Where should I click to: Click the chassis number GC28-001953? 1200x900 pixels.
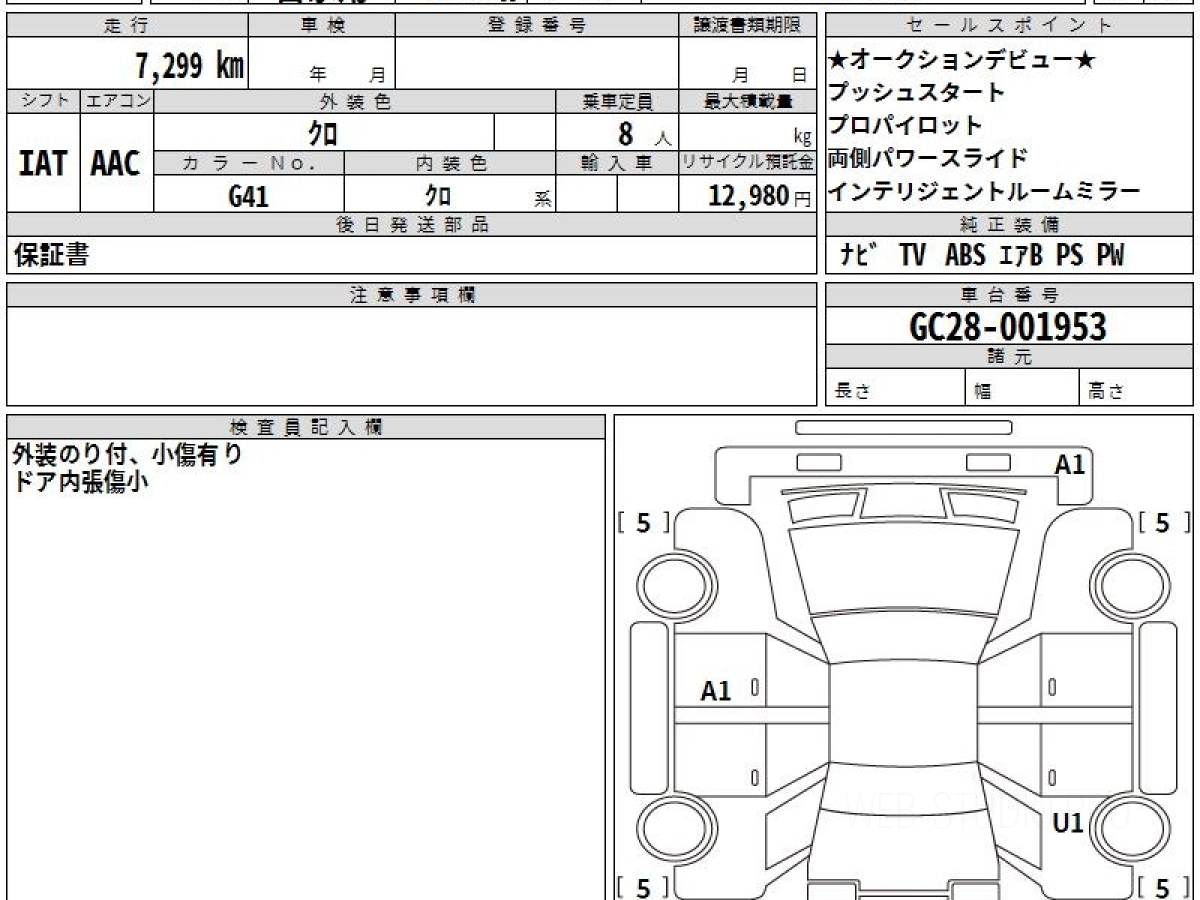pyautogui.click(x=1008, y=326)
